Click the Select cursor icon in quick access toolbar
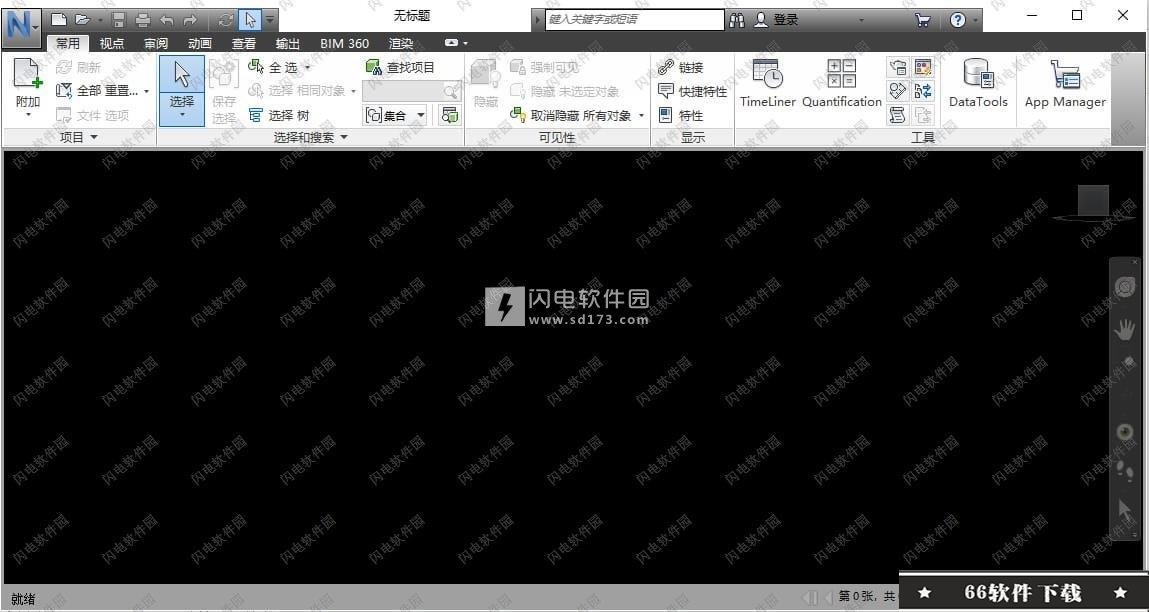 (250, 20)
